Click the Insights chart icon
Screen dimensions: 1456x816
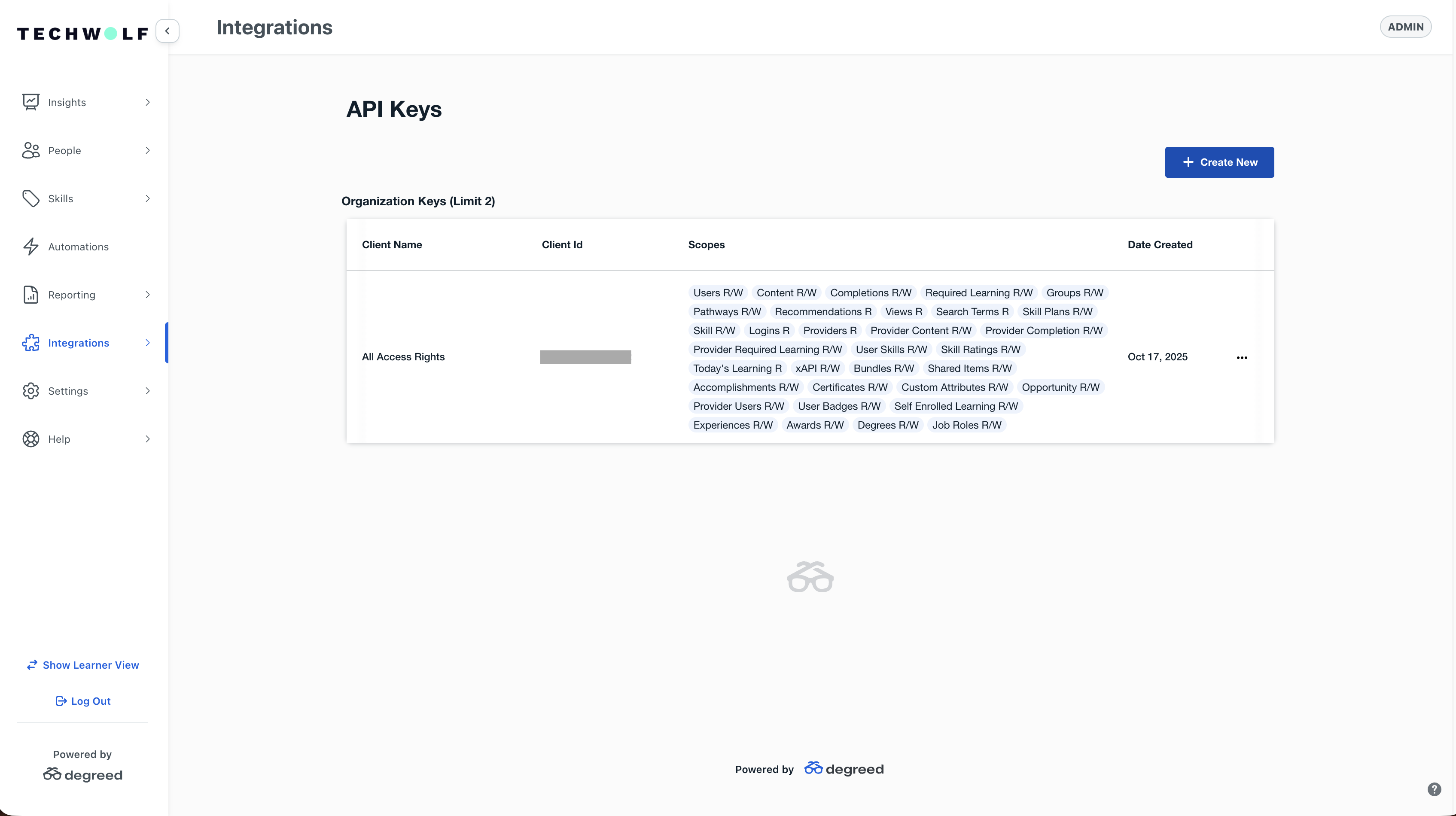[x=30, y=102]
